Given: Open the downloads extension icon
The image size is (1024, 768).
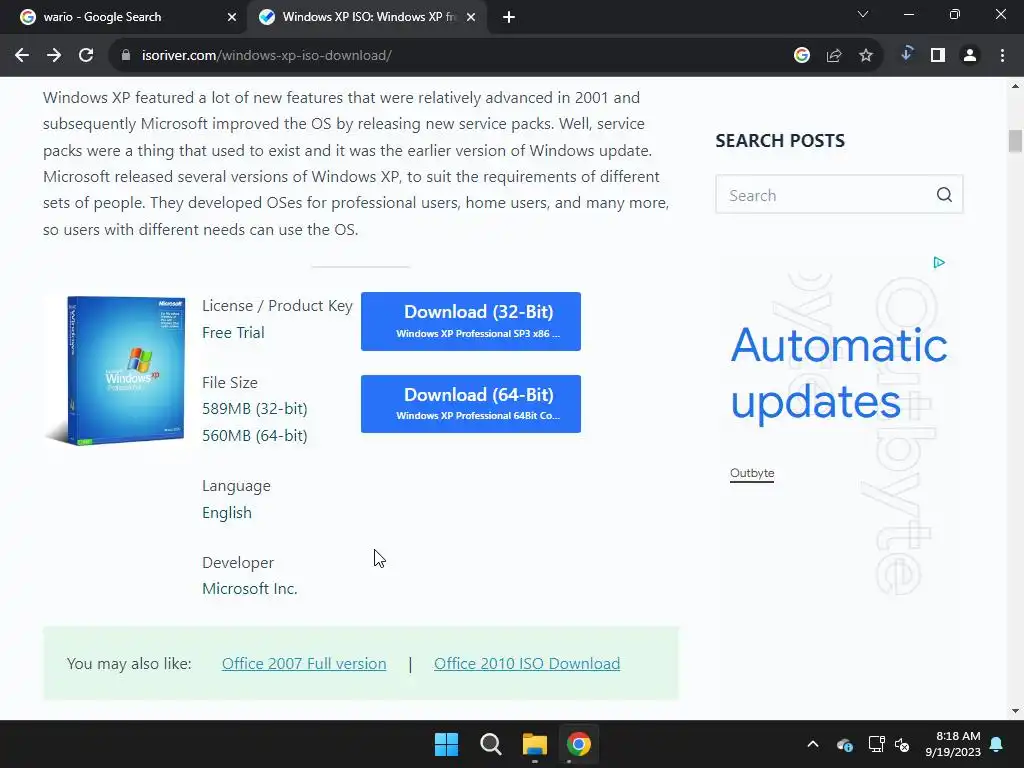Looking at the screenshot, I should (906, 54).
